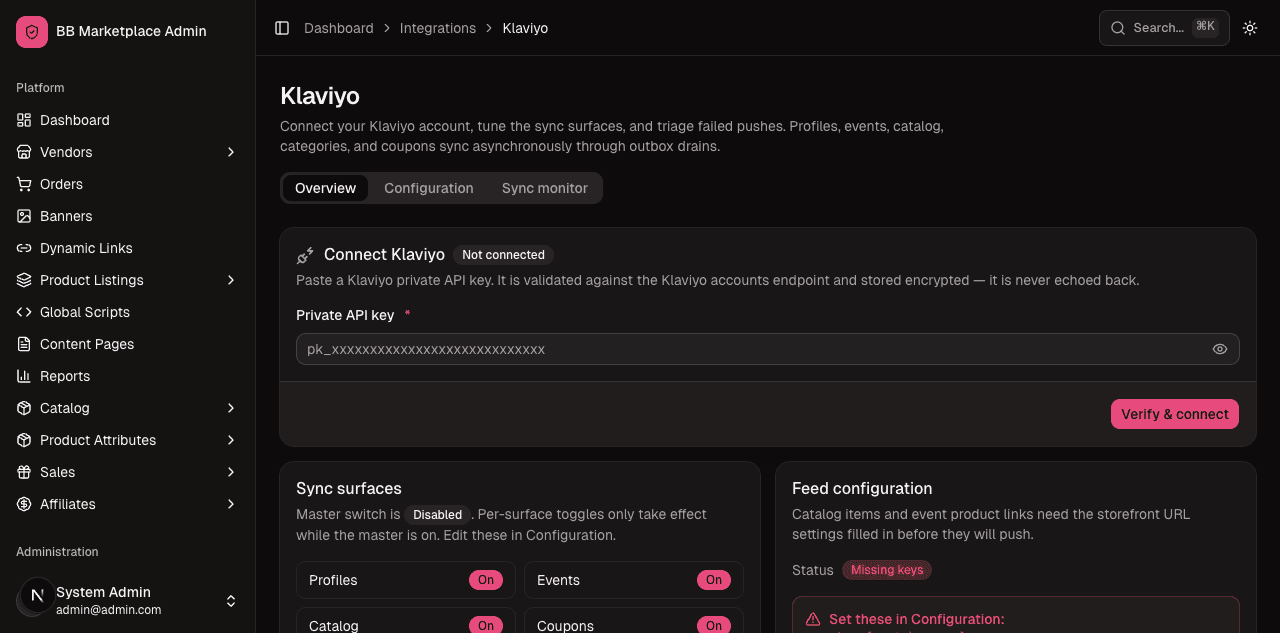The width and height of the screenshot is (1280, 633).
Task: Expand the Product Listings chevron
Action: tap(231, 280)
